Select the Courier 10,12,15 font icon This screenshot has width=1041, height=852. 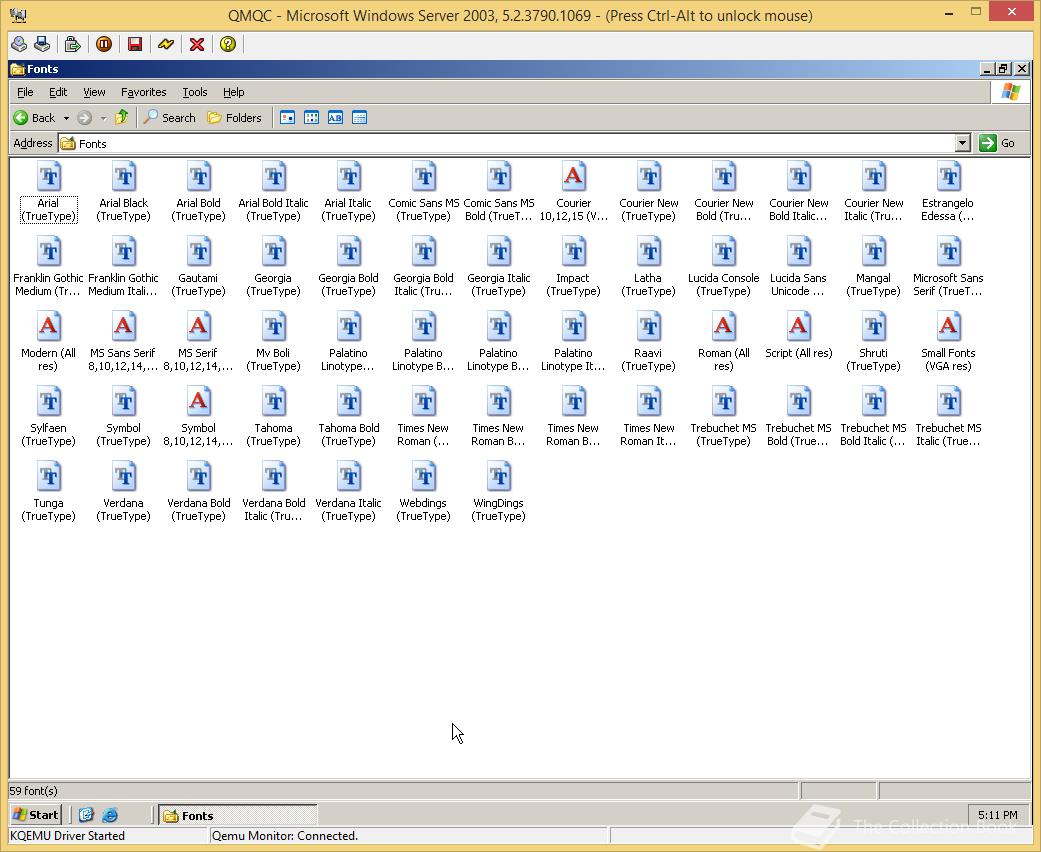[x=574, y=177]
